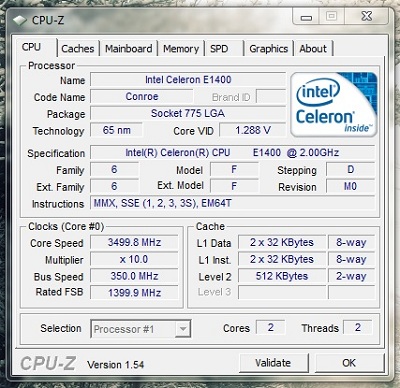Open the Mainboard tab
The width and height of the screenshot is (400, 388).
(129, 49)
